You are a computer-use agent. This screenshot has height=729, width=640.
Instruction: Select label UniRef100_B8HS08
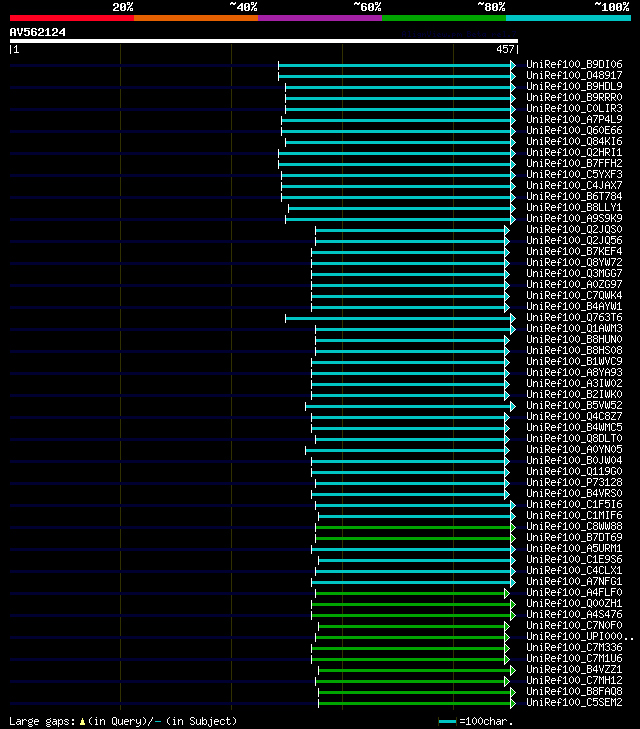point(574,351)
